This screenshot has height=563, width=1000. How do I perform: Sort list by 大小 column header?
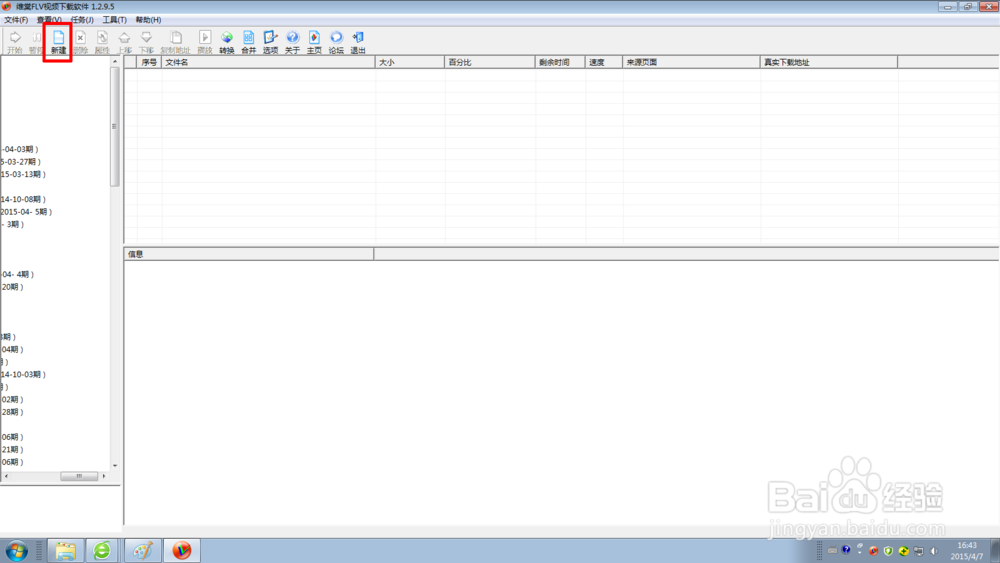click(410, 62)
